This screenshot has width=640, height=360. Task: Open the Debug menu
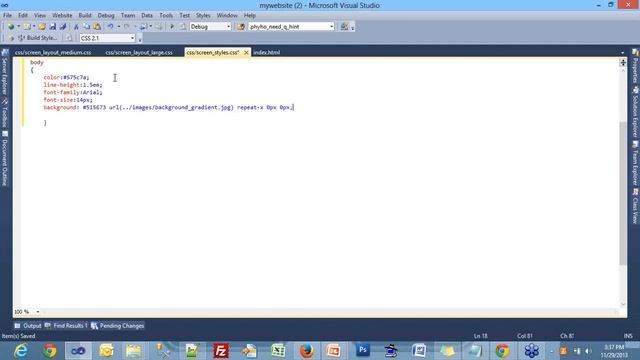pyautogui.click(x=106, y=16)
